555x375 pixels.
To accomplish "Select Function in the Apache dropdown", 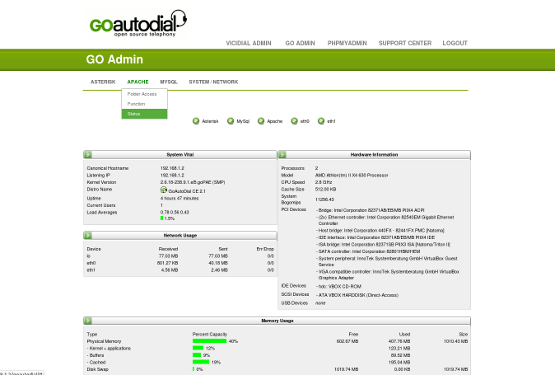I will coord(144,104).
